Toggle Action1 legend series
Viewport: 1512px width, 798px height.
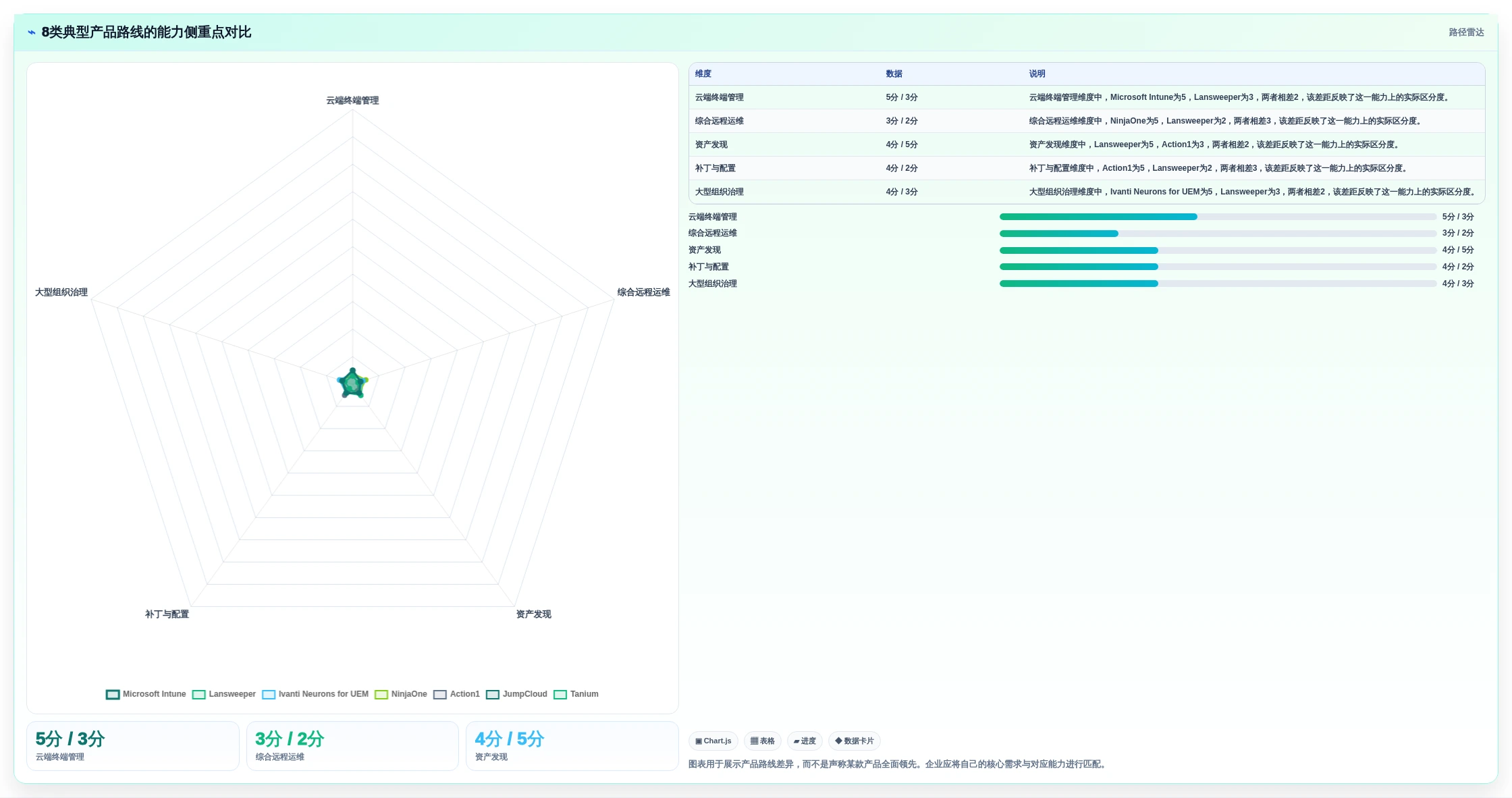click(x=457, y=694)
